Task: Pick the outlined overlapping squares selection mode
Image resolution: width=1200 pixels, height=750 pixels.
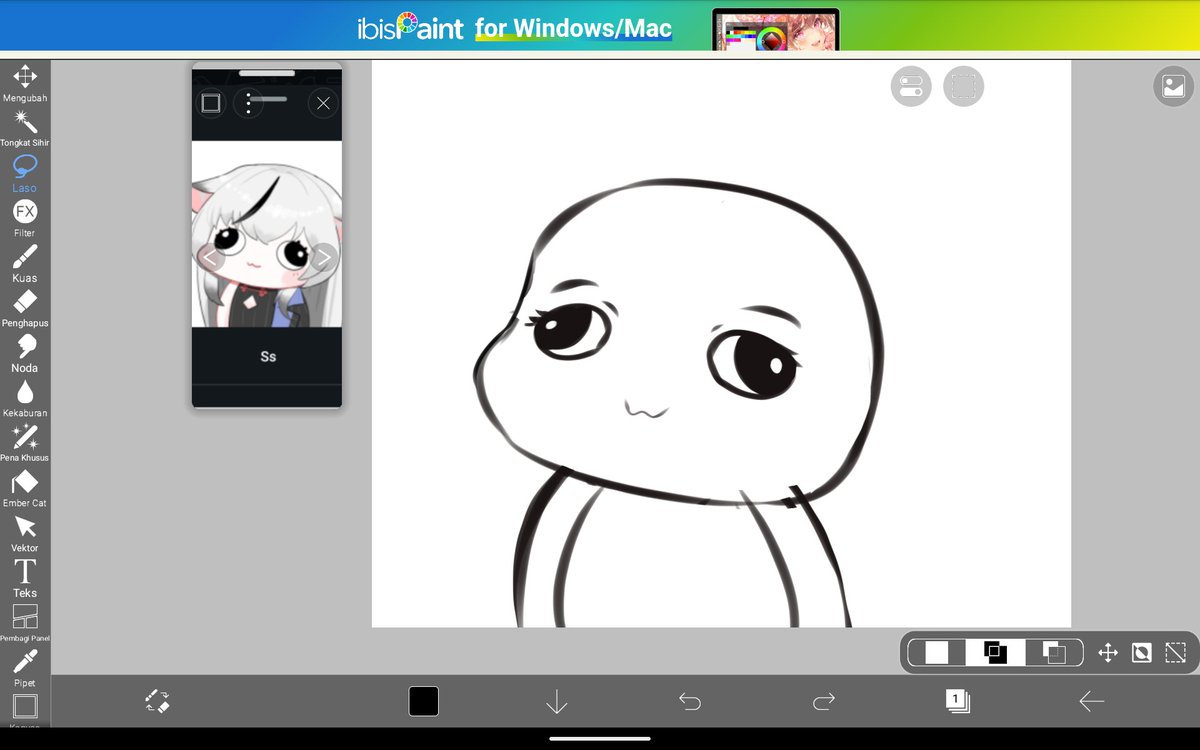Action: click(1054, 653)
